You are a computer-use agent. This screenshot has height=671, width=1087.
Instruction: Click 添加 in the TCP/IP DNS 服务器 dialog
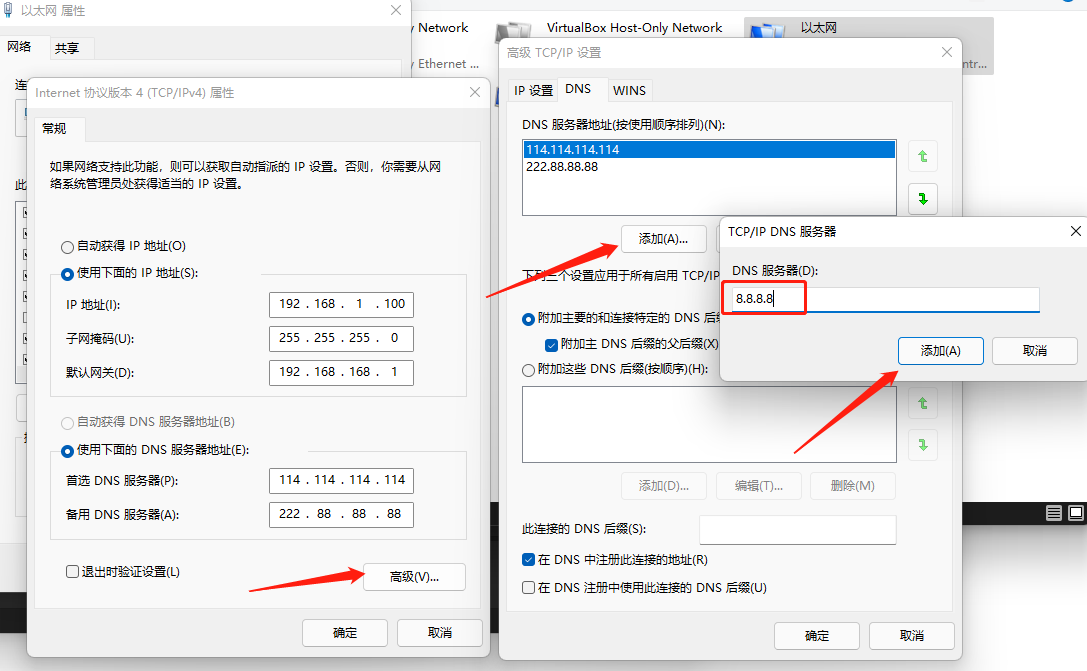point(940,350)
